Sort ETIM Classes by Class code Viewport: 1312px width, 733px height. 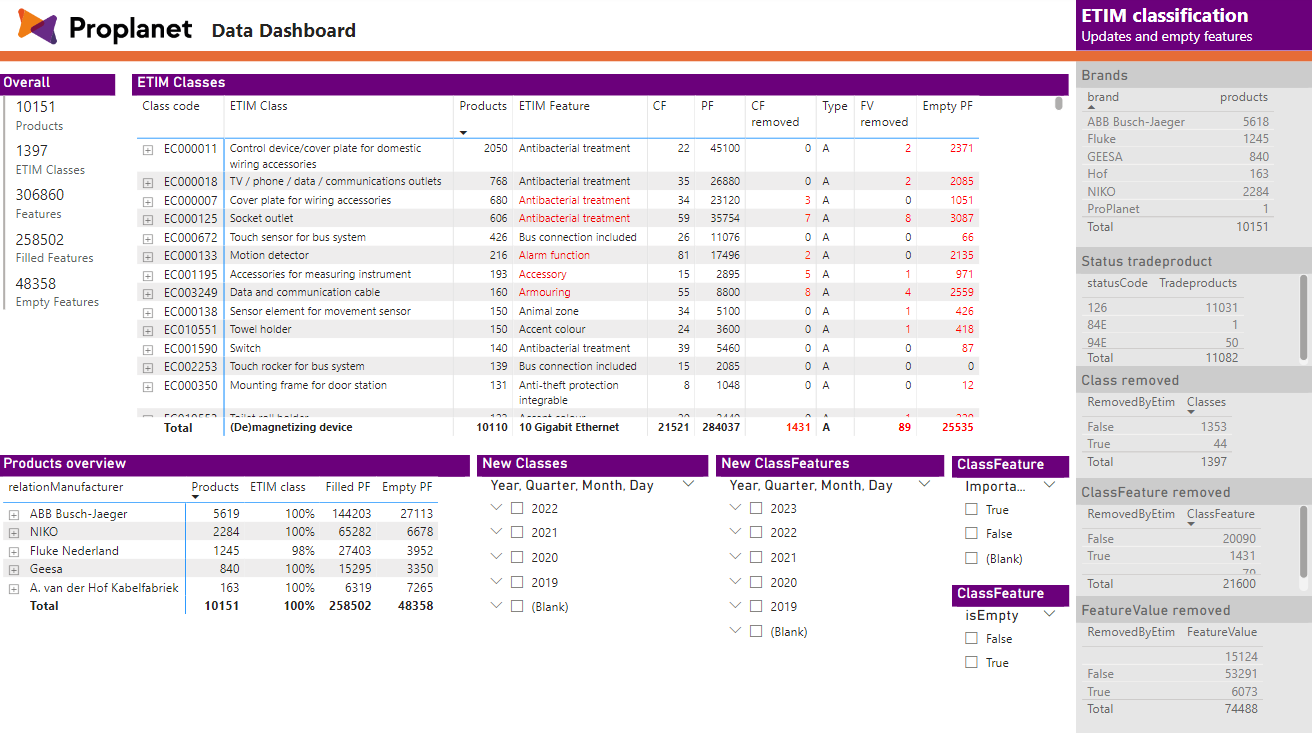[171, 106]
